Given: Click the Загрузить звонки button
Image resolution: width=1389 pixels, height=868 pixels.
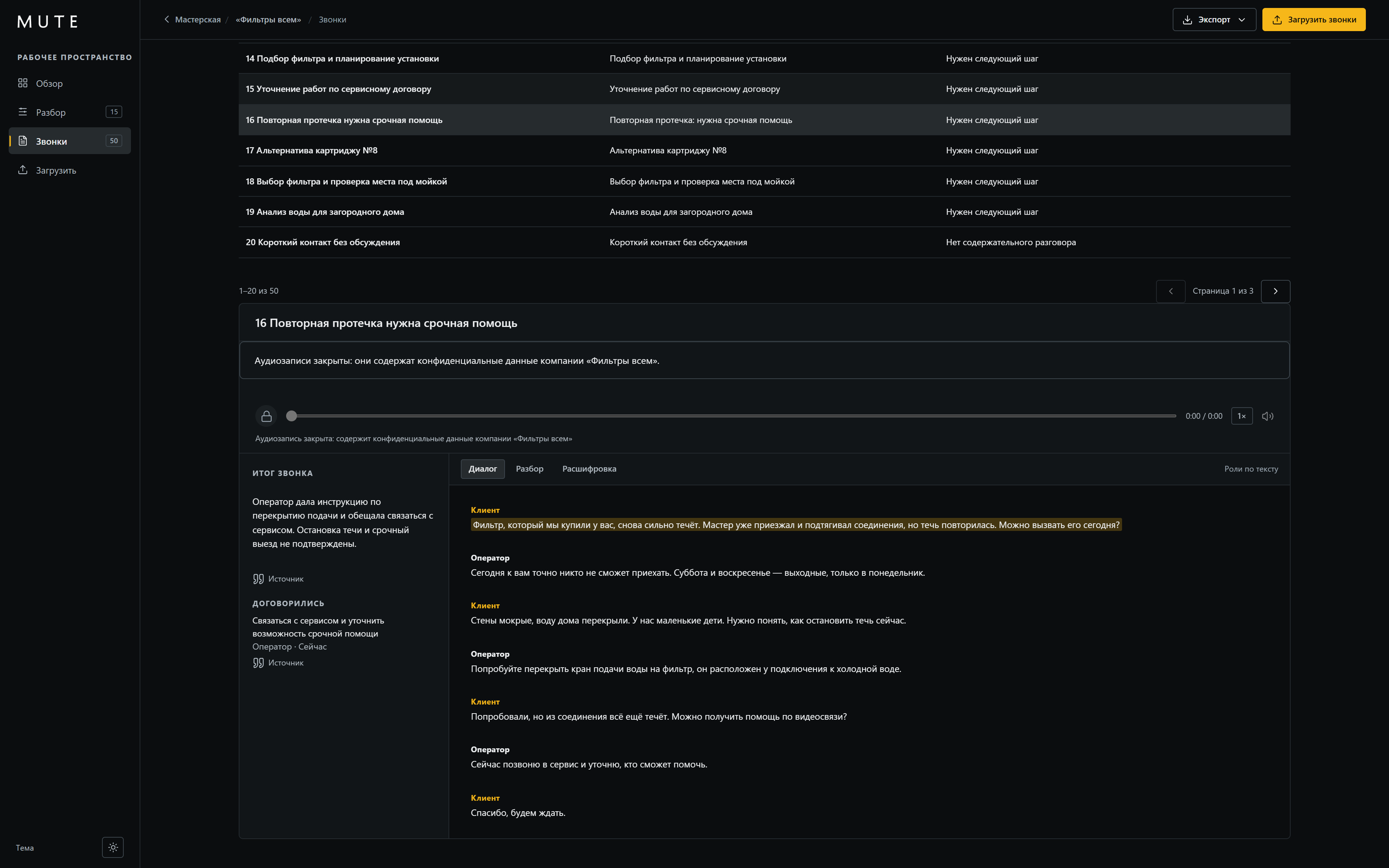Looking at the screenshot, I should click(1314, 20).
